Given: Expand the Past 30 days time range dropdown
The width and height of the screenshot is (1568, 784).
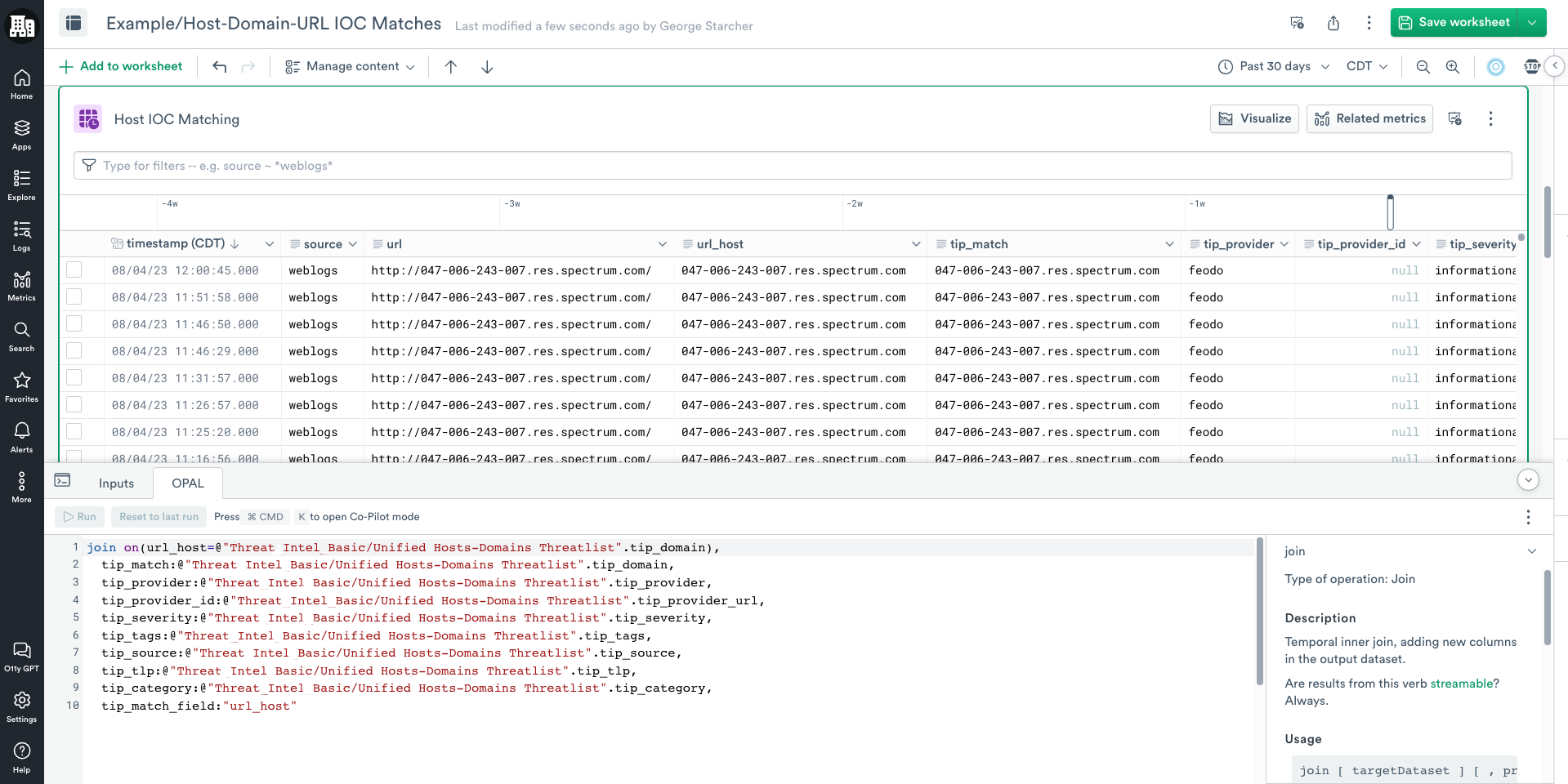Looking at the screenshot, I should [1274, 67].
